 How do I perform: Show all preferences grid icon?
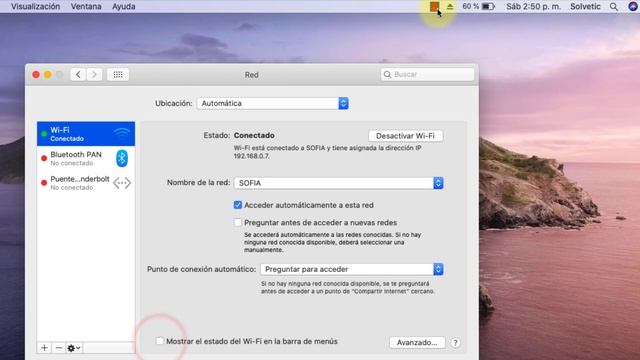point(118,74)
